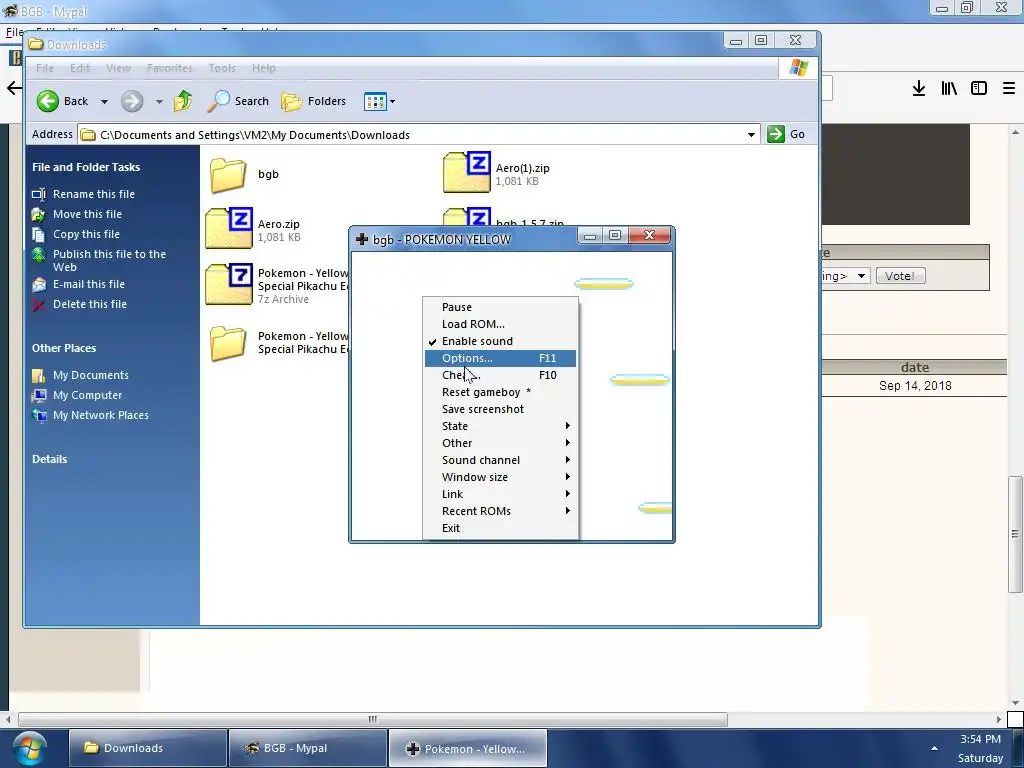Click Copy this file task
1024x768 pixels.
(x=86, y=234)
